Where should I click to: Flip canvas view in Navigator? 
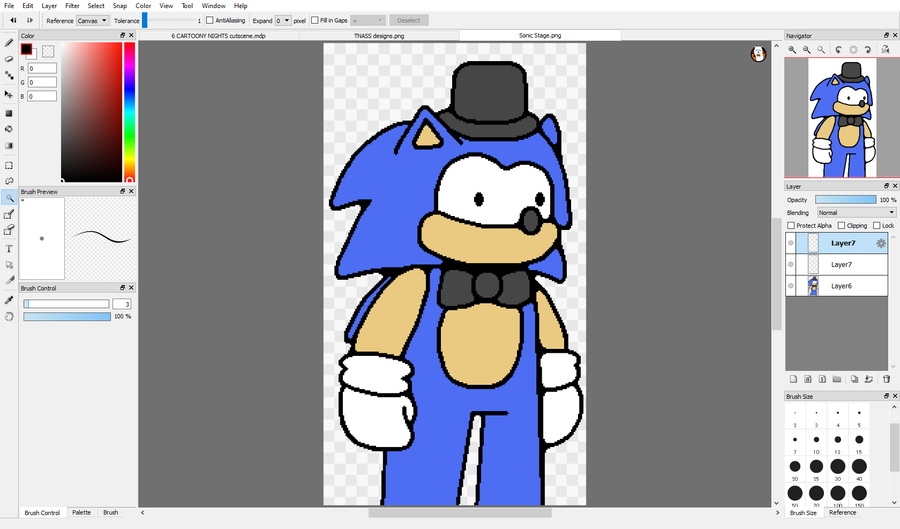click(885, 50)
